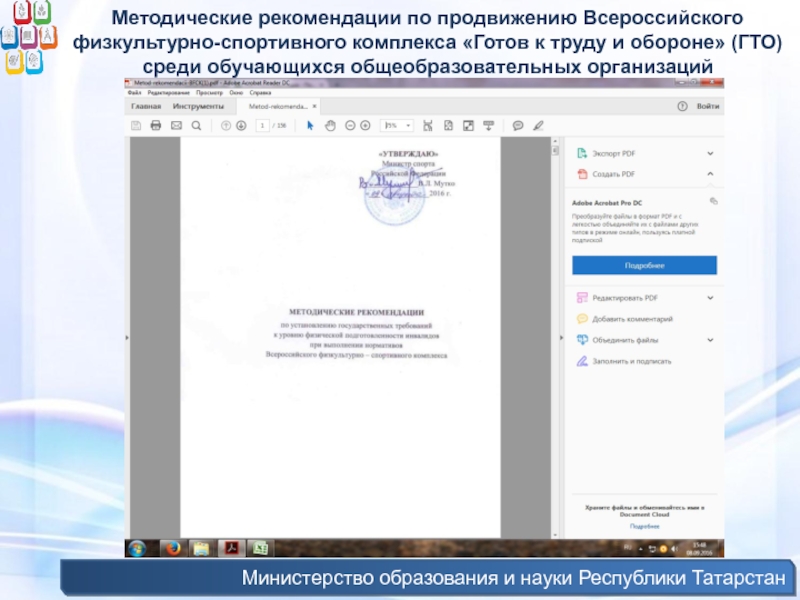Click the comment bubble icon in toolbar
The height and width of the screenshot is (600, 800).
tap(518, 125)
